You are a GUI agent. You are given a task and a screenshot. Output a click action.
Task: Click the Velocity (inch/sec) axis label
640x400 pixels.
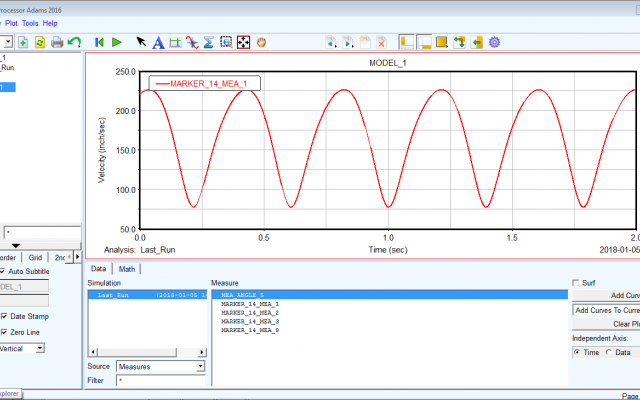pos(102,150)
